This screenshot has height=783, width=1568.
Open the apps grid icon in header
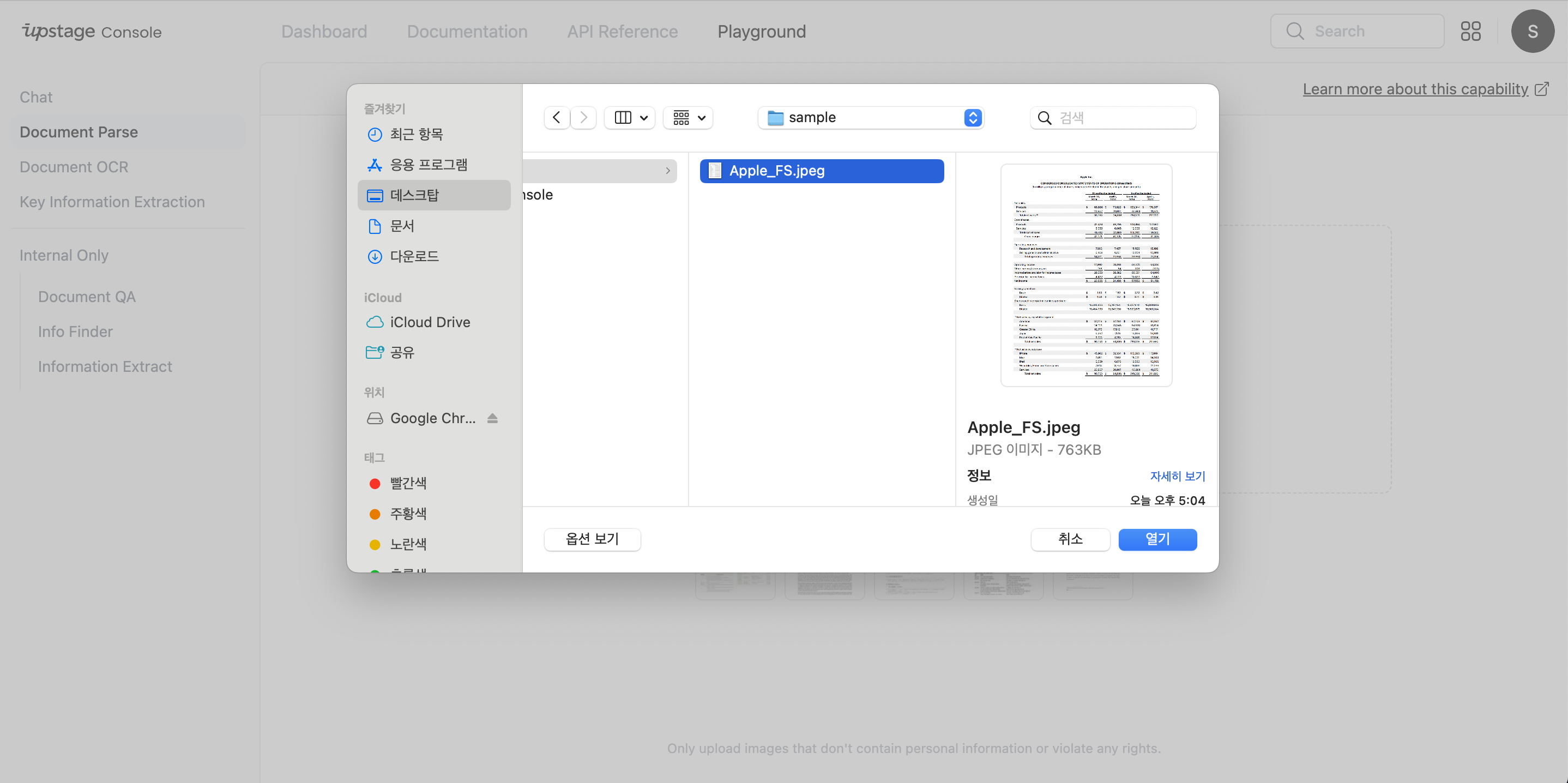(1470, 31)
